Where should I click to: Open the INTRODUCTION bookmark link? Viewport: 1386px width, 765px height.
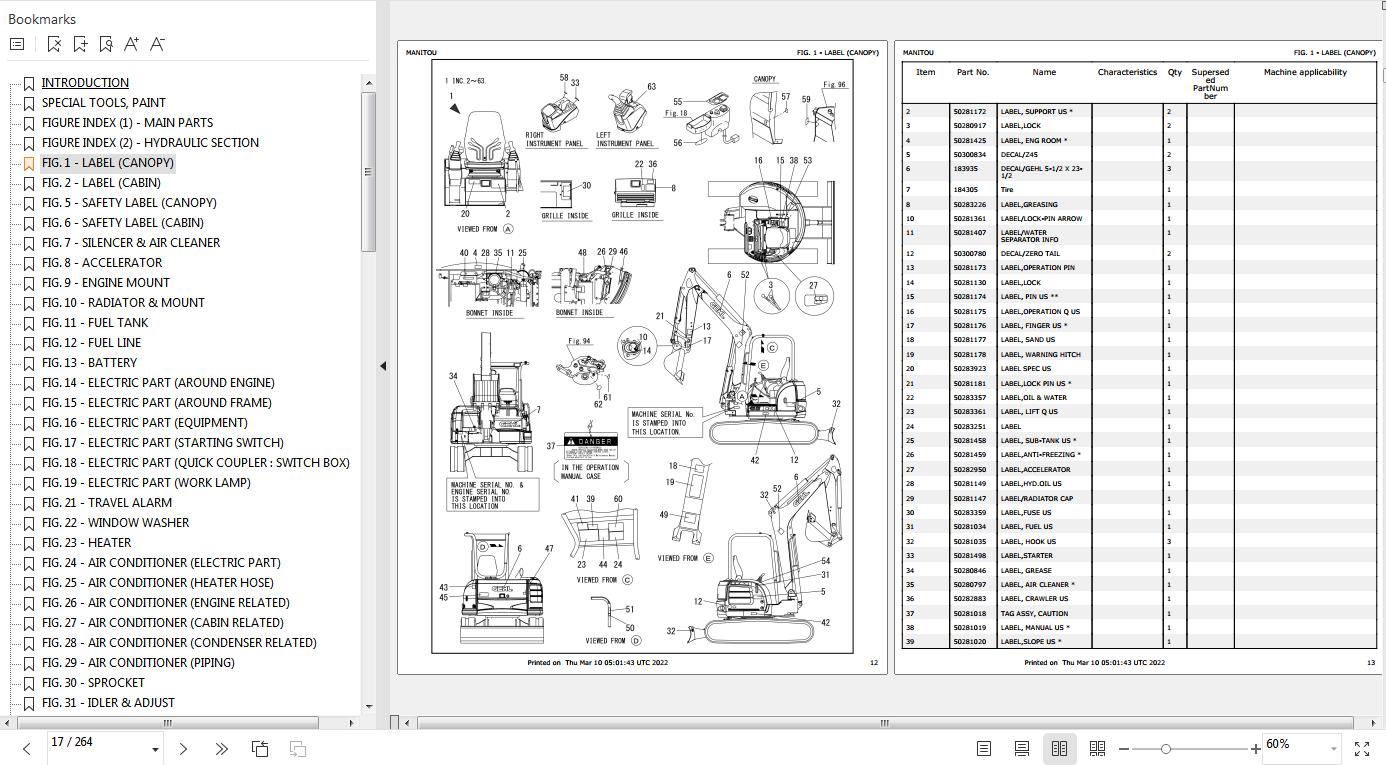pyautogui.click(x=85, y=82)
